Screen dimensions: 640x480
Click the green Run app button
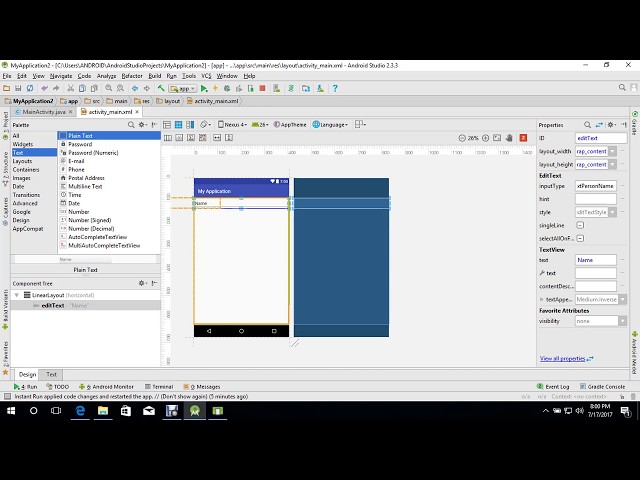click(204, 88)
